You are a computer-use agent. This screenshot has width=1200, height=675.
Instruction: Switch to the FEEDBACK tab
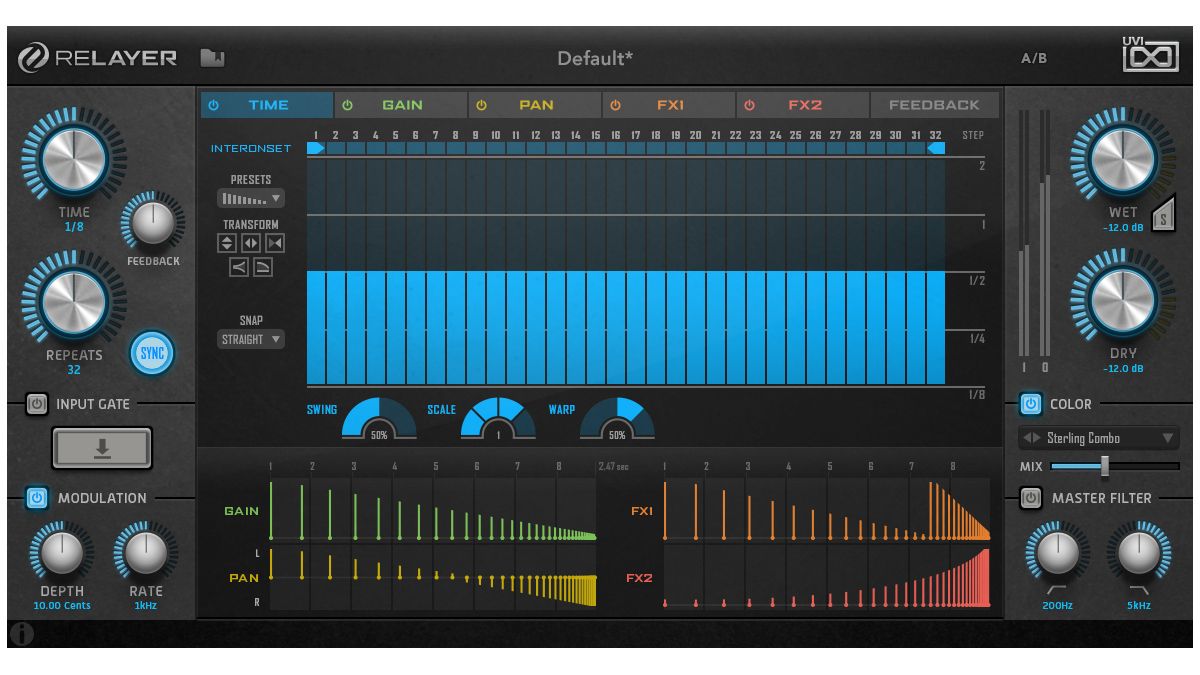point(934,105)
